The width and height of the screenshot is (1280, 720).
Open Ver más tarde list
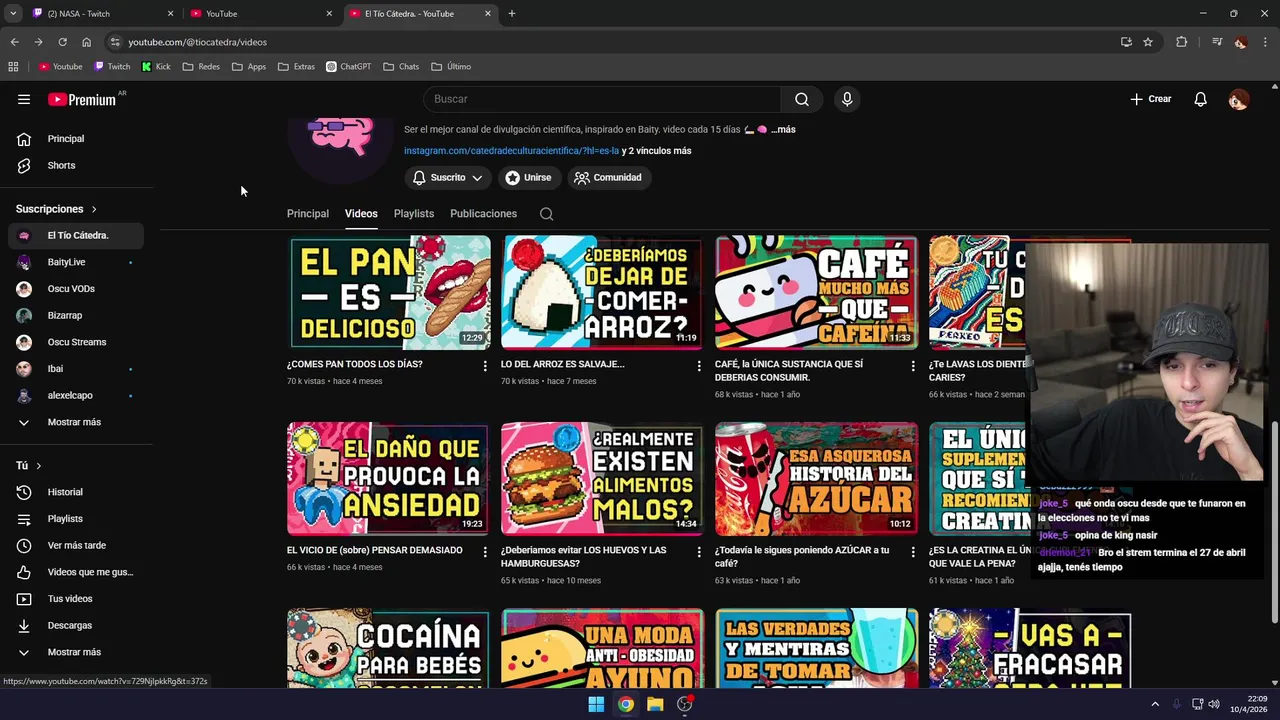tap(76, 545)
